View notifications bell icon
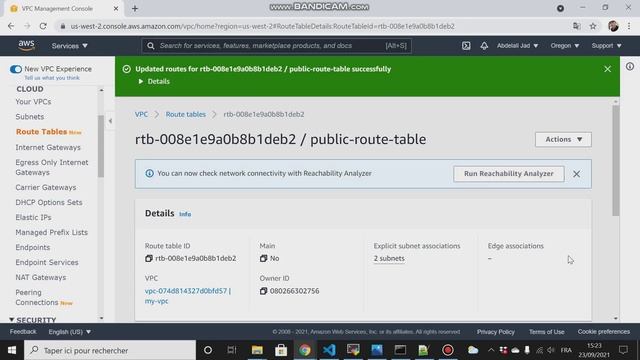The height and width of the screenshot is (360, 640). click(x=484, y=46)
